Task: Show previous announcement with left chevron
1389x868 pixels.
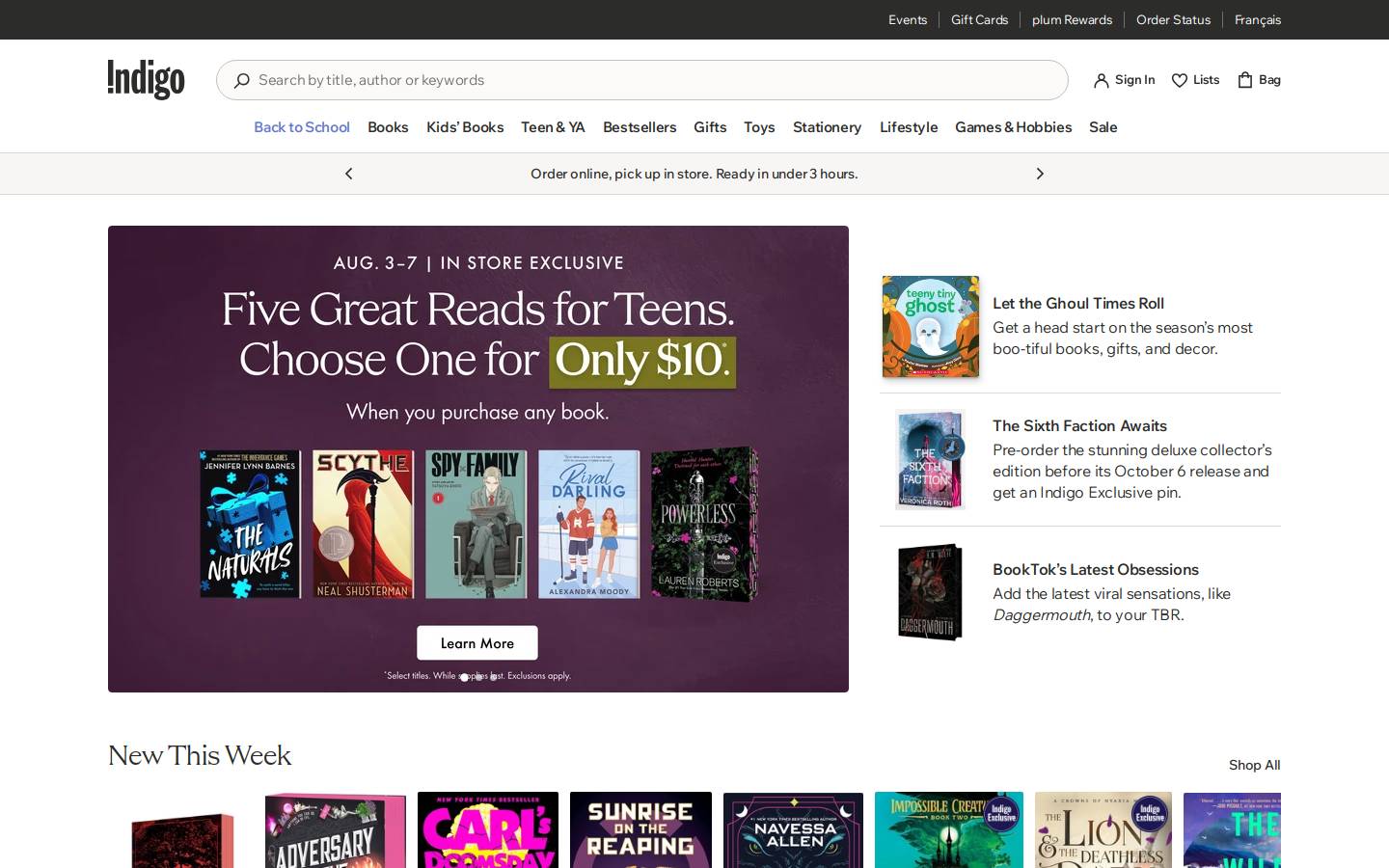Action: 349,174
